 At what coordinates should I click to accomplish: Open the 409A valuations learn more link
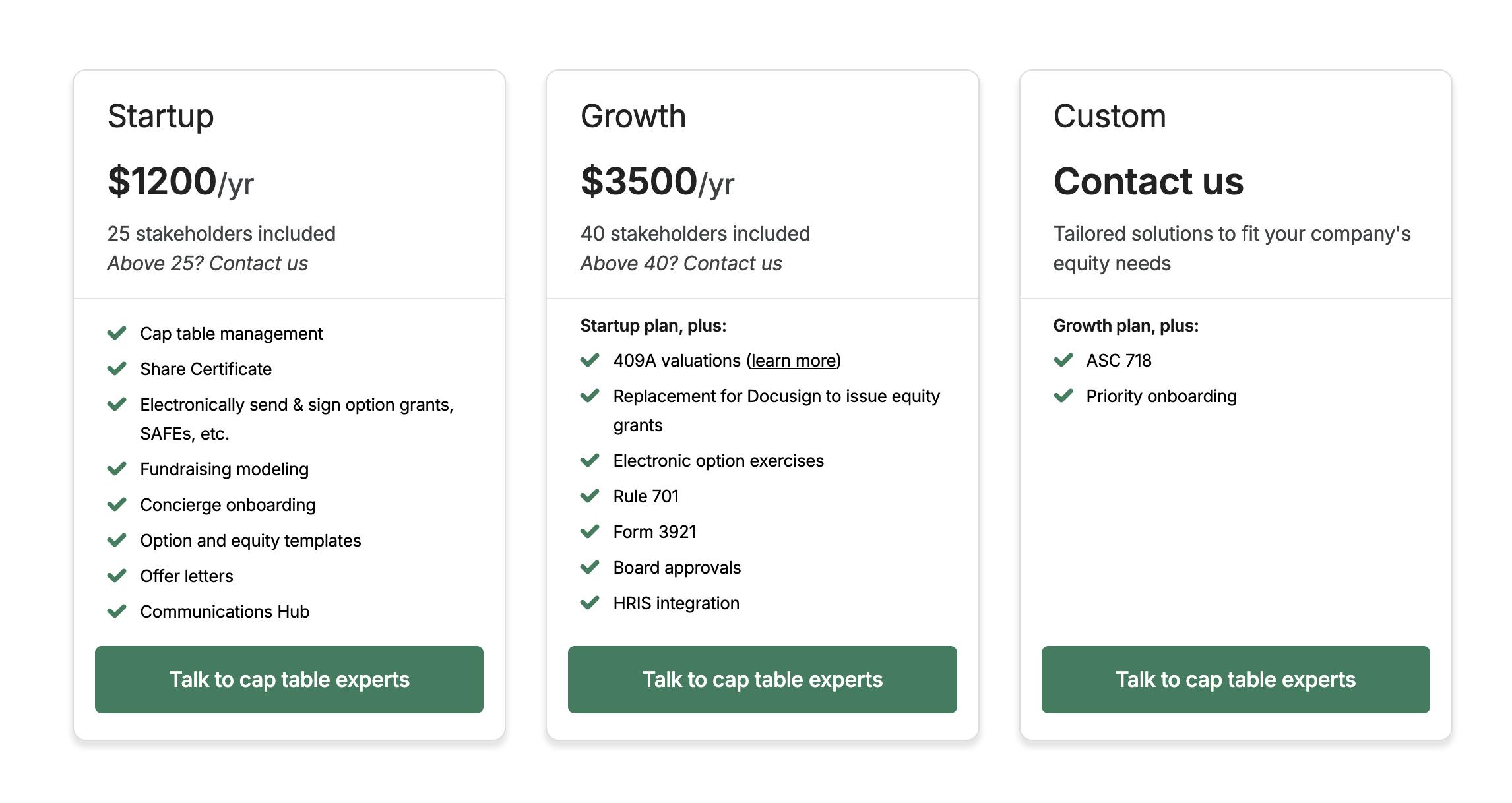coord(794,361)
